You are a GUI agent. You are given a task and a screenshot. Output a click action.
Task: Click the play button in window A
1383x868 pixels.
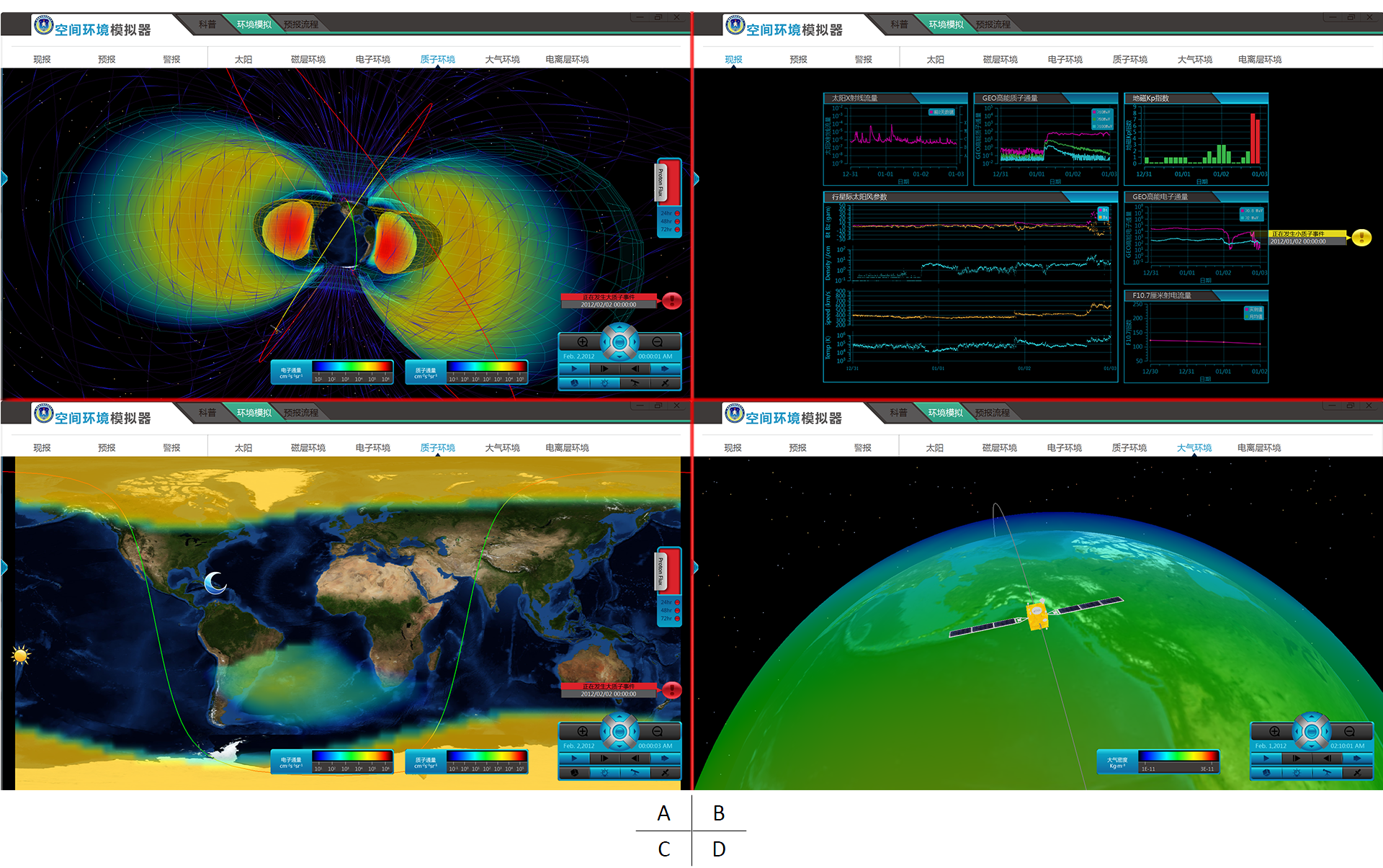pyautogui.click(x=574, y=369)
